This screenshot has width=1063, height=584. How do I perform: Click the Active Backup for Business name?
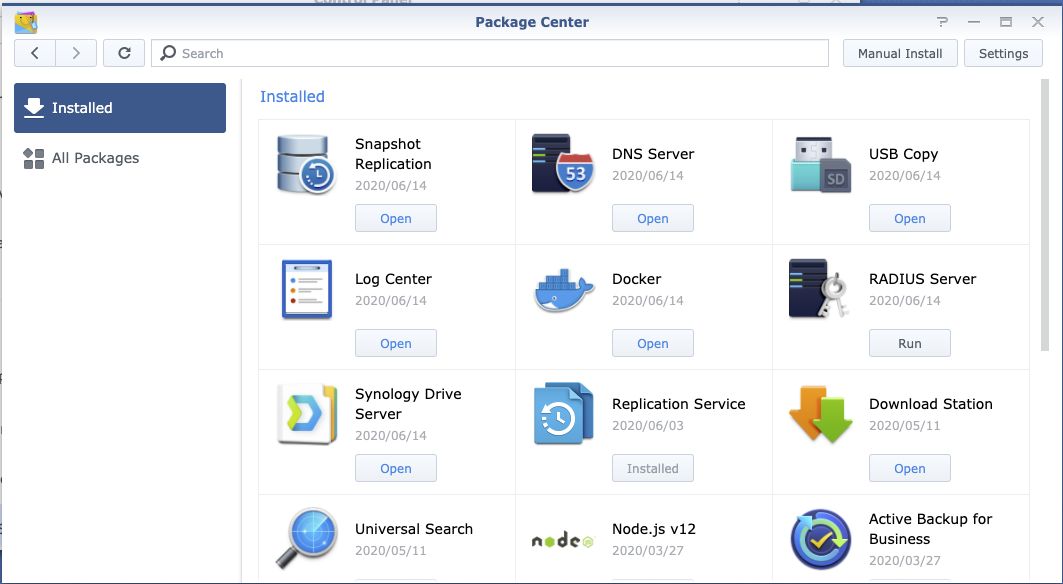[931, 529]
